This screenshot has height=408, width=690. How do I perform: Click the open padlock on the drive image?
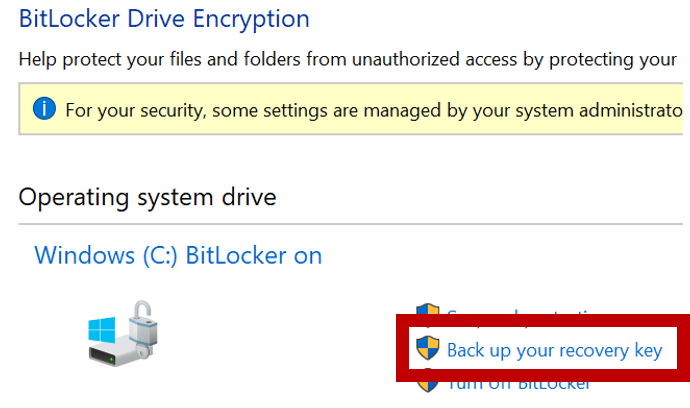pos(143,328)
